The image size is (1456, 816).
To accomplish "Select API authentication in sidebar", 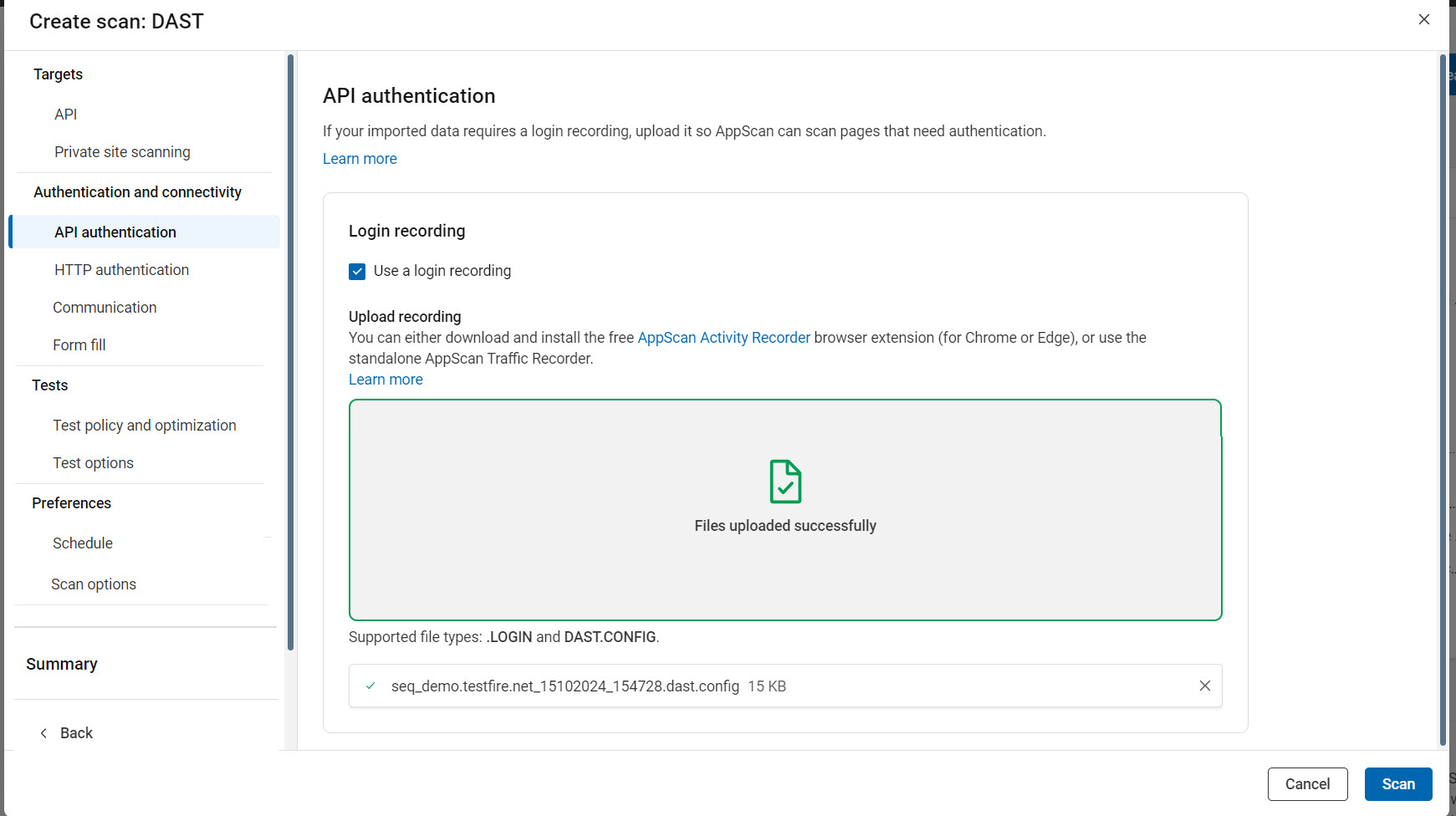I will pyautogui.click(x=144, y=232).
